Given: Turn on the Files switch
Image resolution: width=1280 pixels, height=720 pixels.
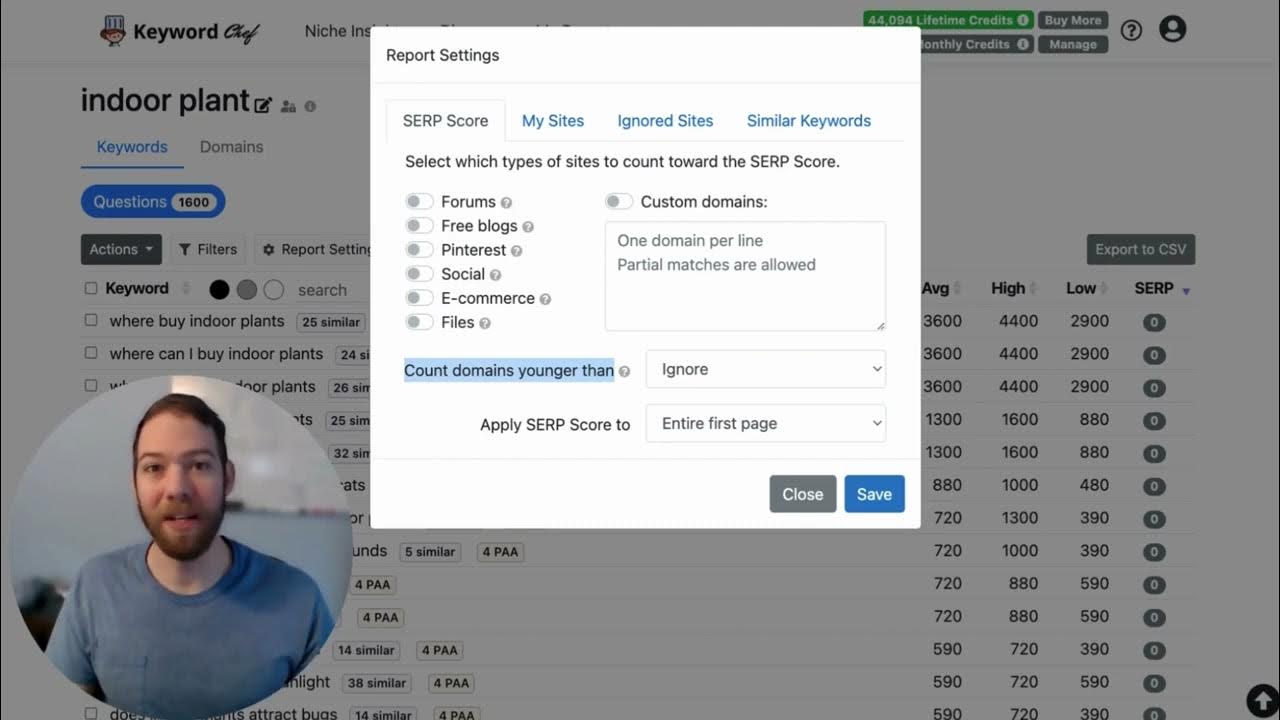Looking at the screenshot, I should pyautogui.click(x=419, y=322).
